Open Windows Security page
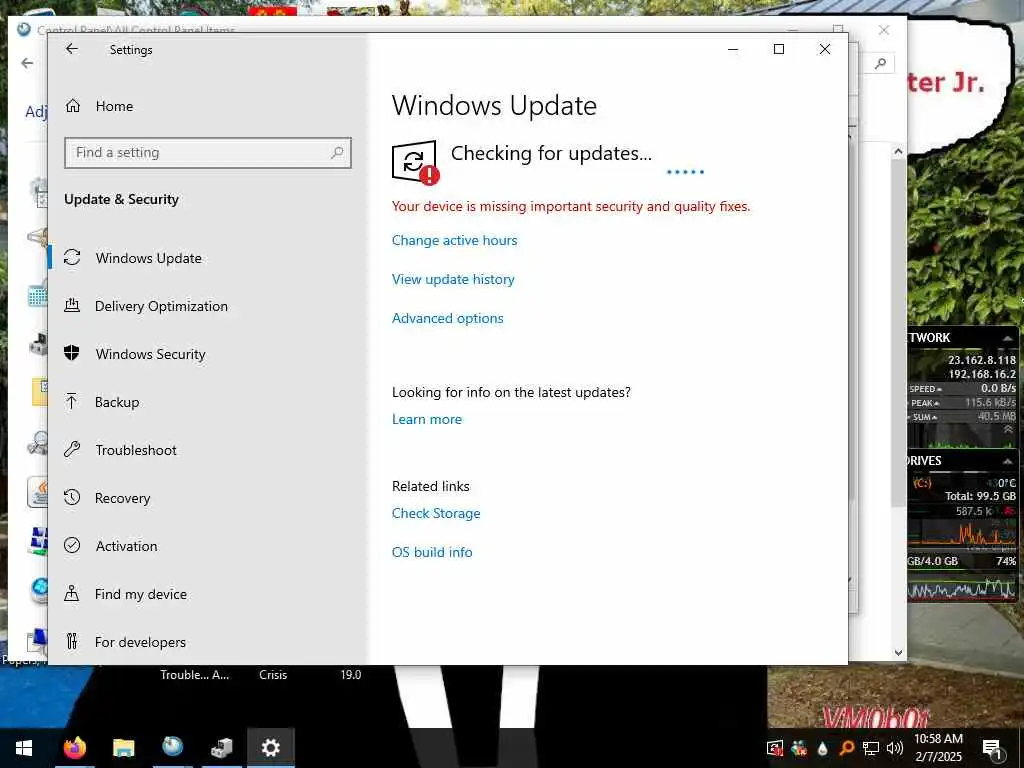This screenshot has width=1024, height=768. [x=150, y=354]
